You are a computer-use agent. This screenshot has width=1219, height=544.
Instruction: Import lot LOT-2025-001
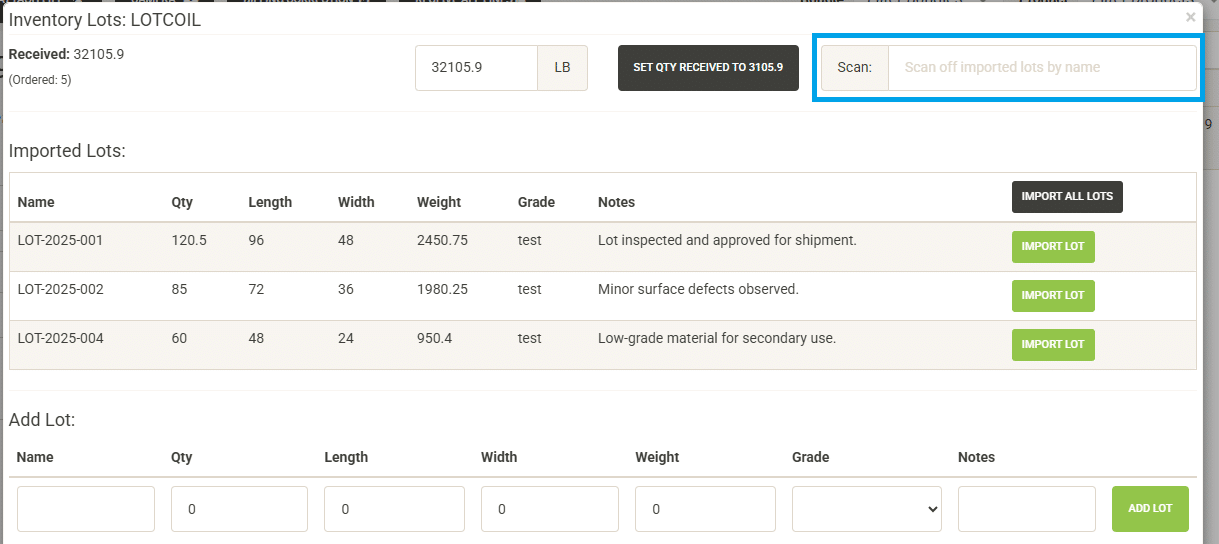click(x=1053, y=247)
